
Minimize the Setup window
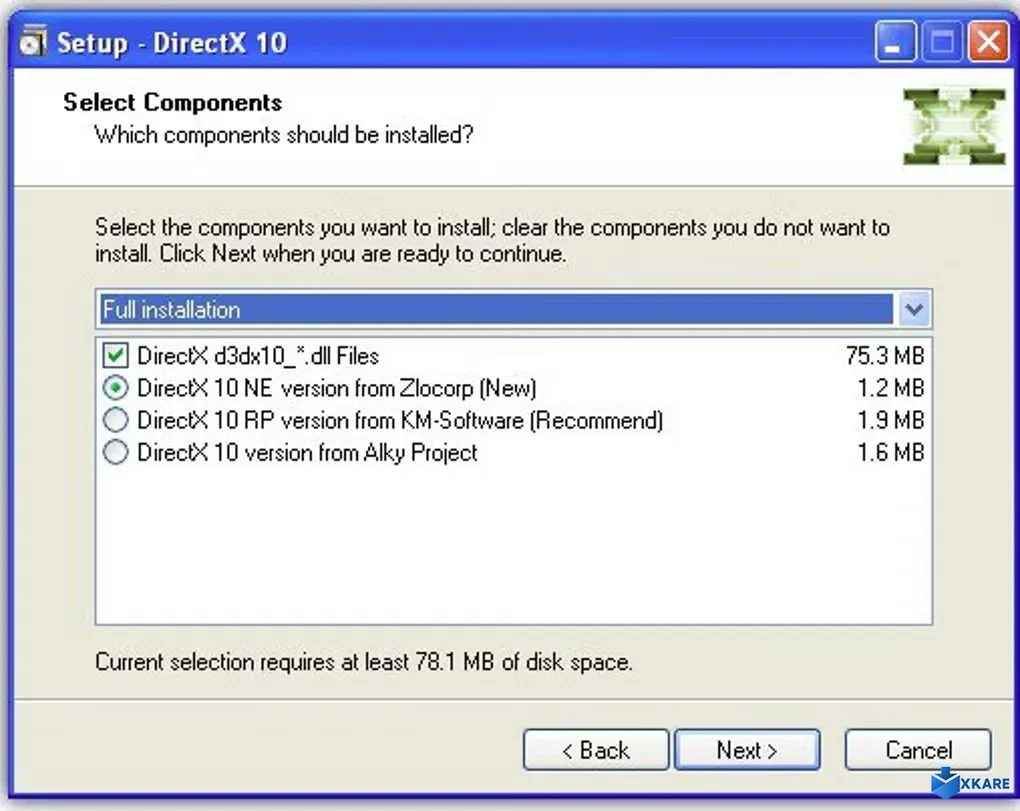coord(894,42)
